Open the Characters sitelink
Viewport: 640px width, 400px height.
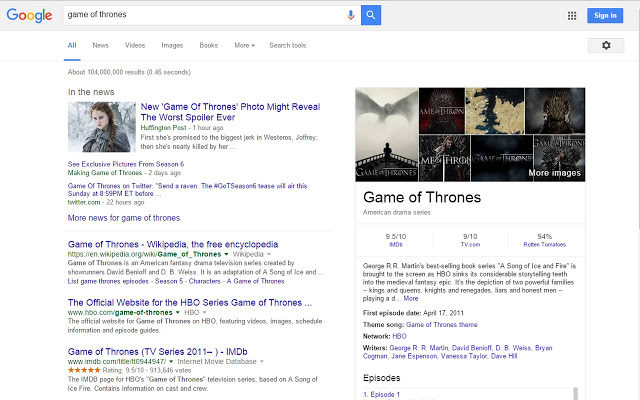(x=204, y=281)
